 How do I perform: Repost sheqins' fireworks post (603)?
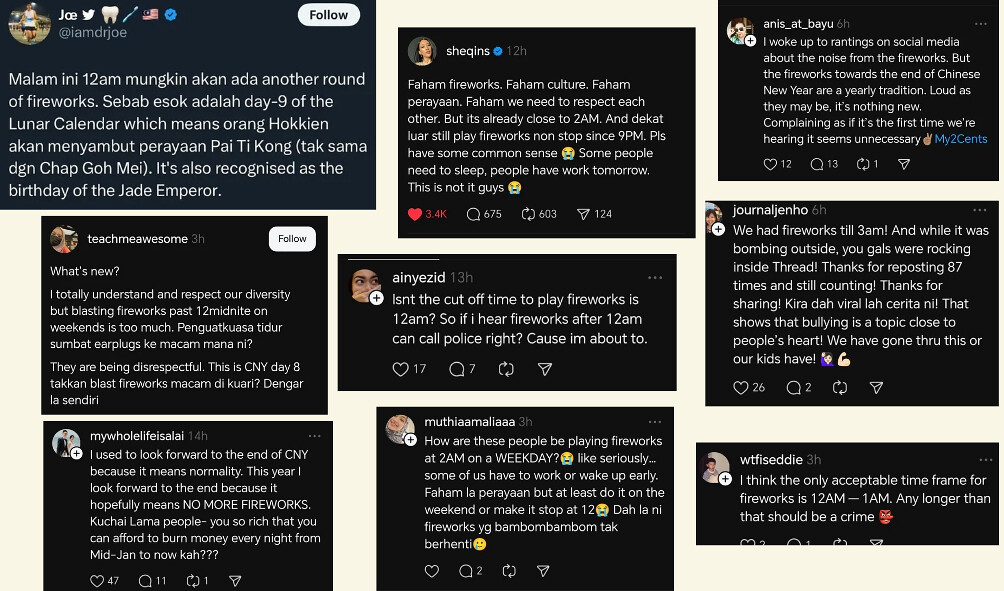pos(530,214)
